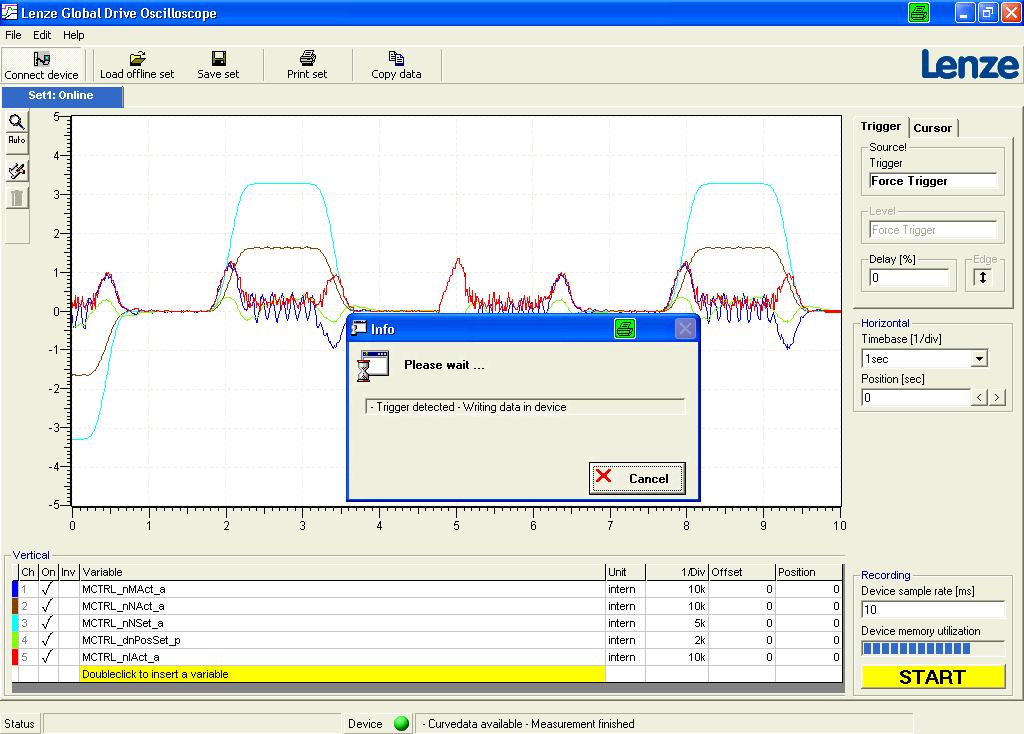Image resolution: width=1024 pixels, height=734 pixels.
Task: Click Position right arrow stepper
Action: click(997, 397)
